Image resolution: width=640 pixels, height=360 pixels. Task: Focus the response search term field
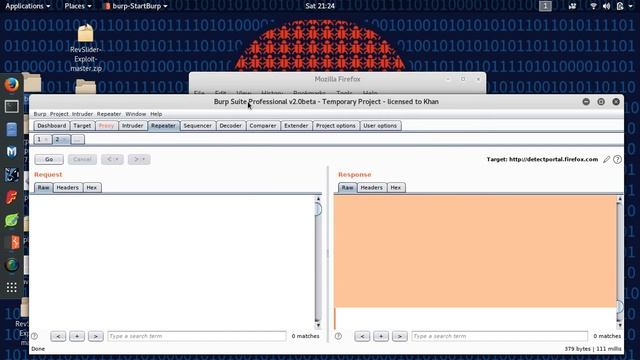[500, 336]
